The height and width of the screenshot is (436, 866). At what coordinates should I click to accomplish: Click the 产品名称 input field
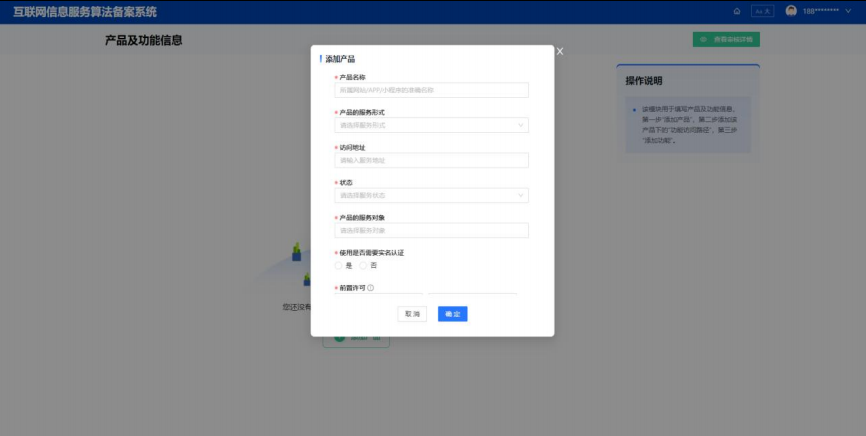tap(431, 90)
